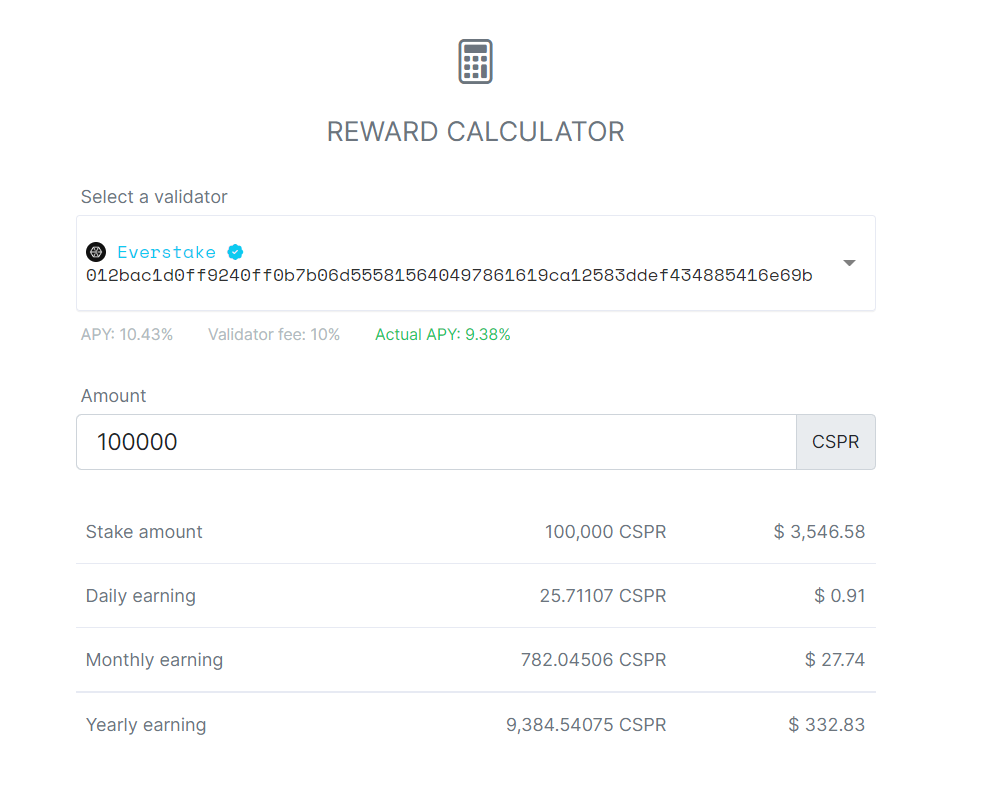Expand the validator dropdown arrow
Viewport: 997px width, 801px height.
pos(849,263)
